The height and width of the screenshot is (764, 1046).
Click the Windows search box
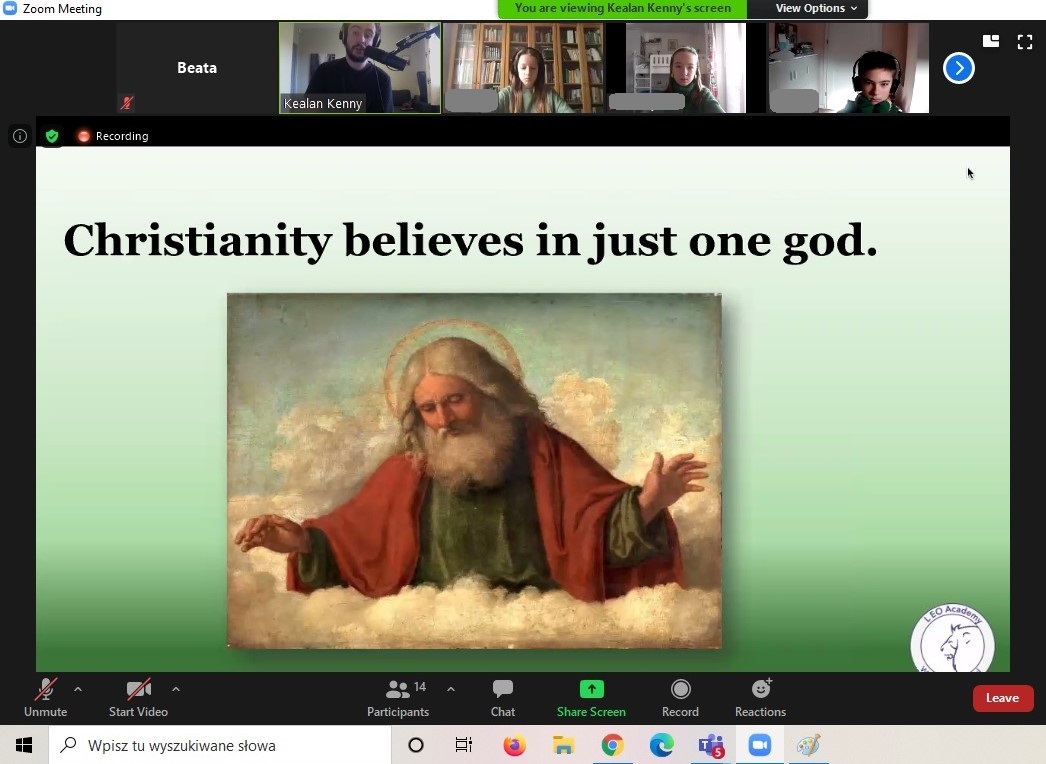(x=219, y=745)
